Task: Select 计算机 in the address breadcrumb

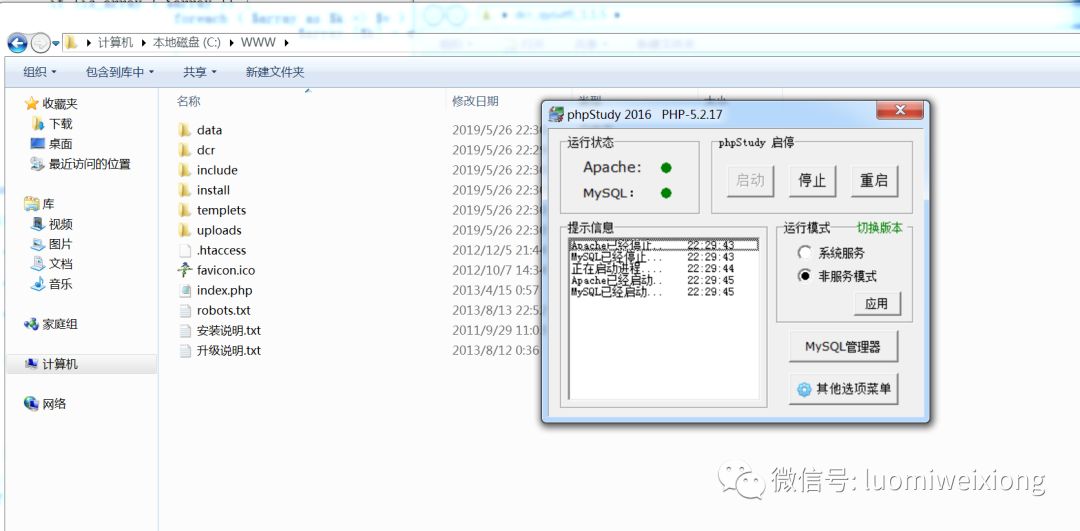Action: (x=115, y=43)
